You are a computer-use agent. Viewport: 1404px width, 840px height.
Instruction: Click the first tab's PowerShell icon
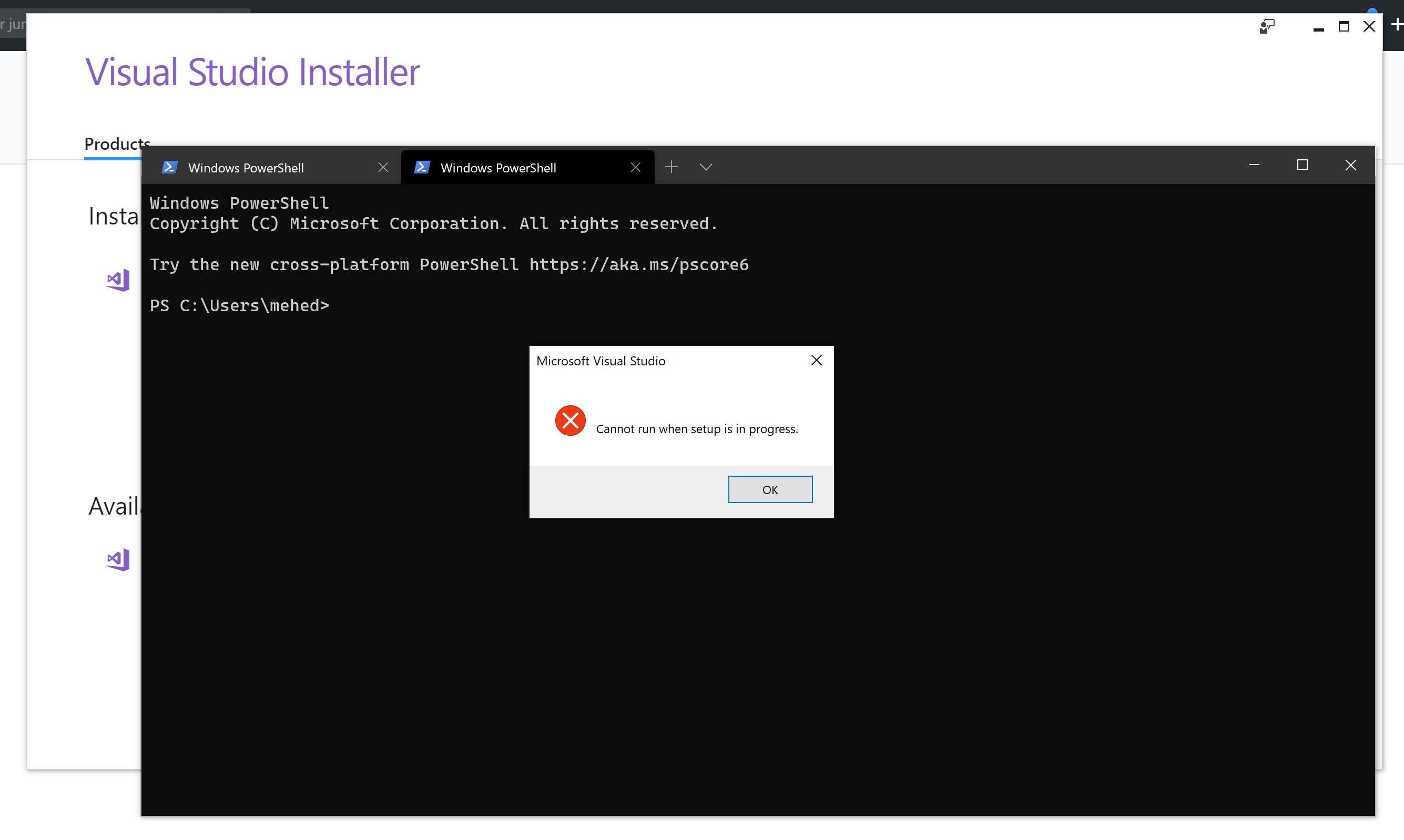[169, 168]
